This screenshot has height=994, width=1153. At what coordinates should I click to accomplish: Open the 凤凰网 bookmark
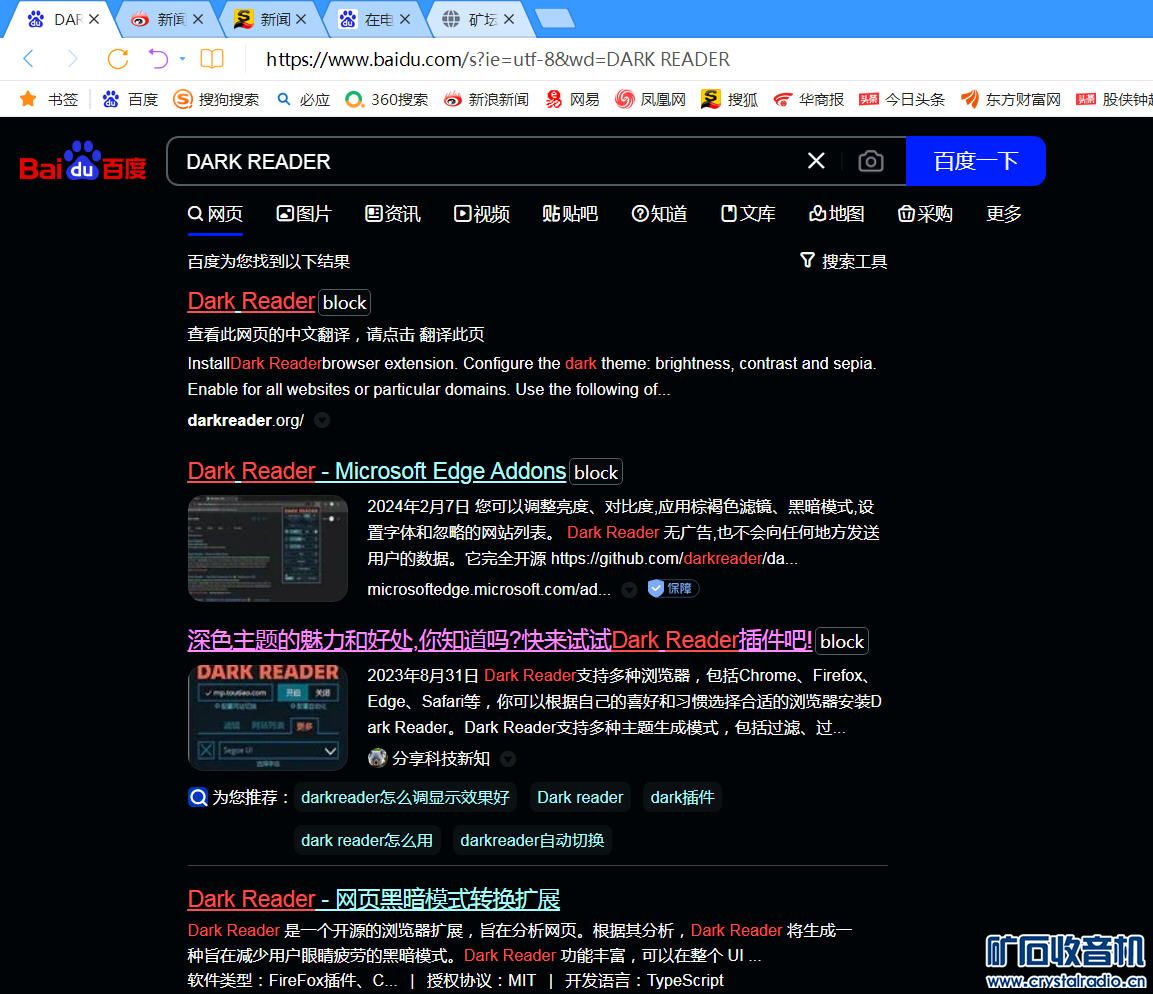coord(650,99)
